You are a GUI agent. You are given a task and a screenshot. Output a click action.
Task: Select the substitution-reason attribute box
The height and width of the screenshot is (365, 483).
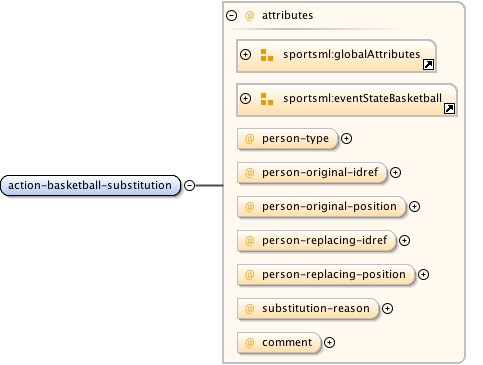click(x=308, y=309)
